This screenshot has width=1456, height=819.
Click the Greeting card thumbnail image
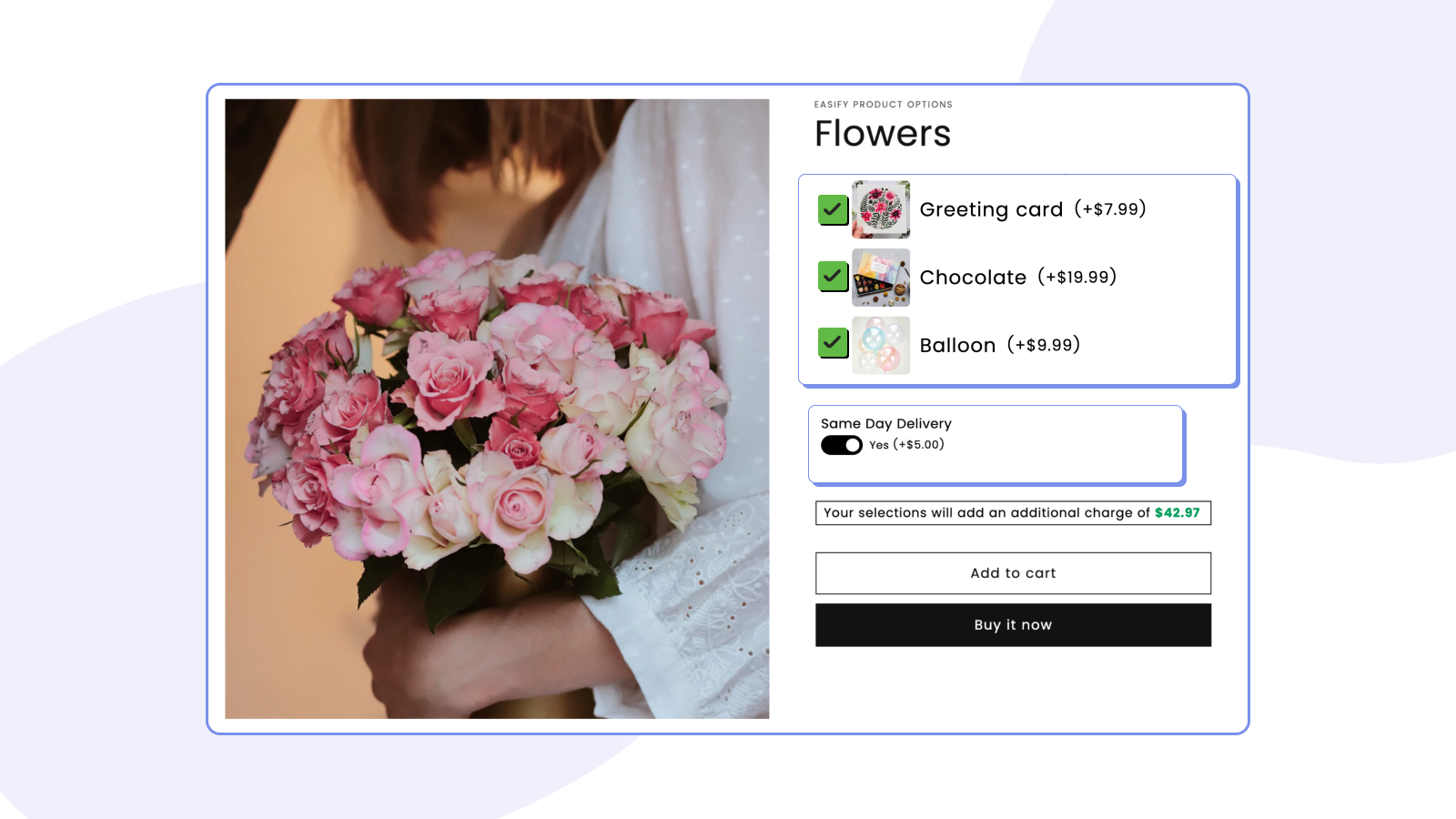click(881, 209)
